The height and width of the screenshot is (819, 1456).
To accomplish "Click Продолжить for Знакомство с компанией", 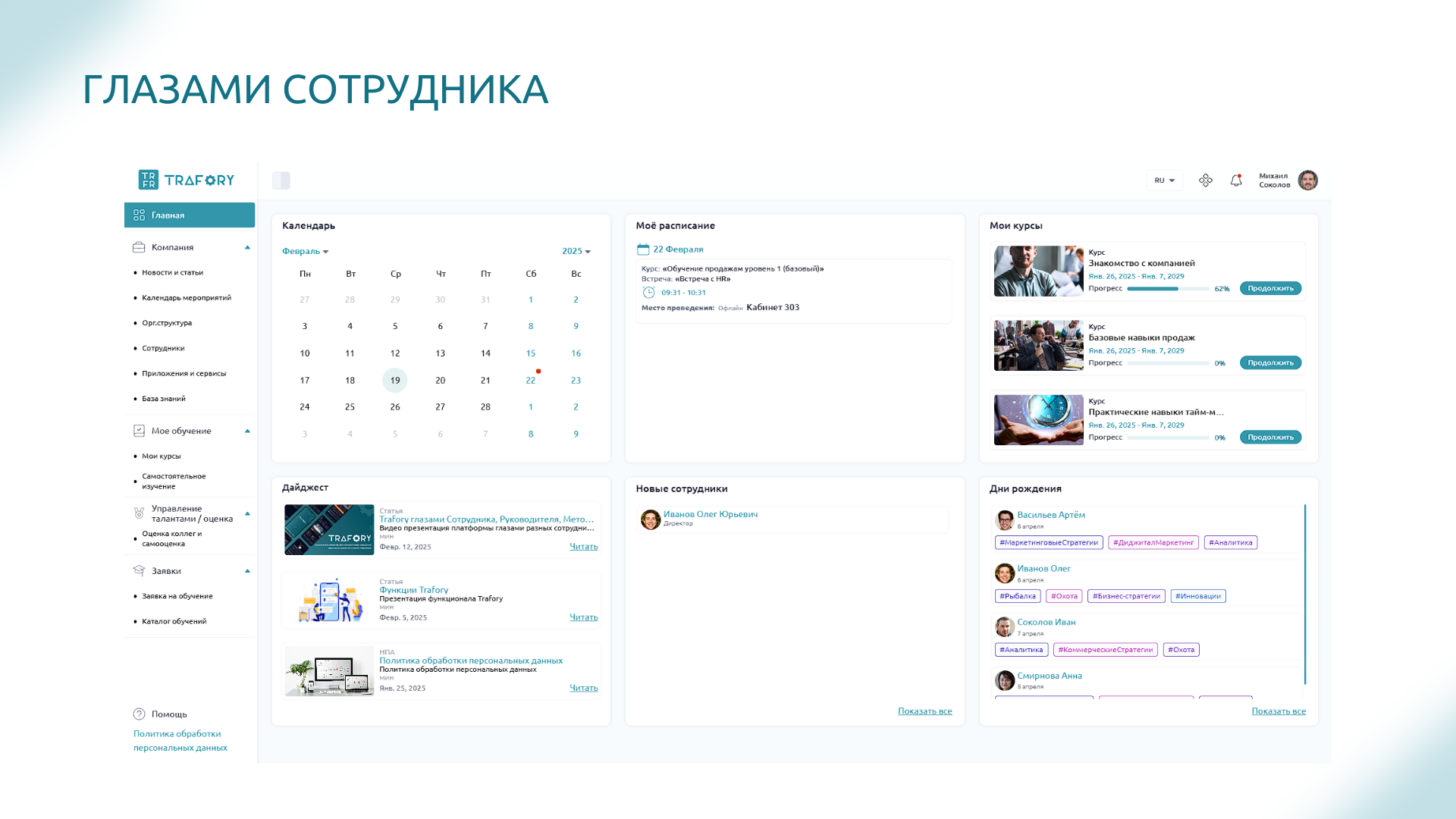I will pos(1270,289).
